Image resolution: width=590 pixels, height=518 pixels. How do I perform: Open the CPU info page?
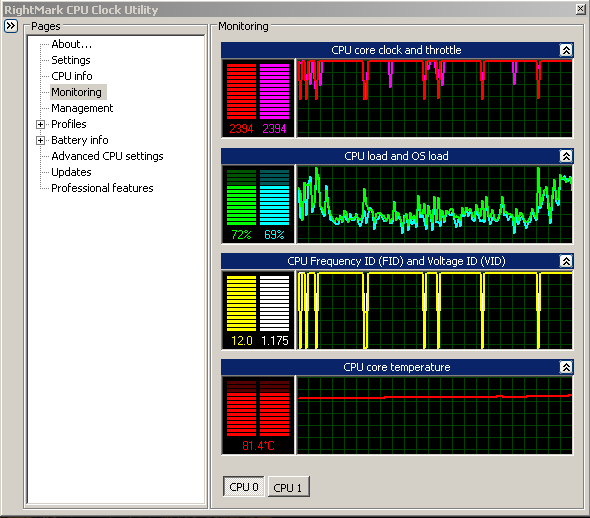(72, 76)
